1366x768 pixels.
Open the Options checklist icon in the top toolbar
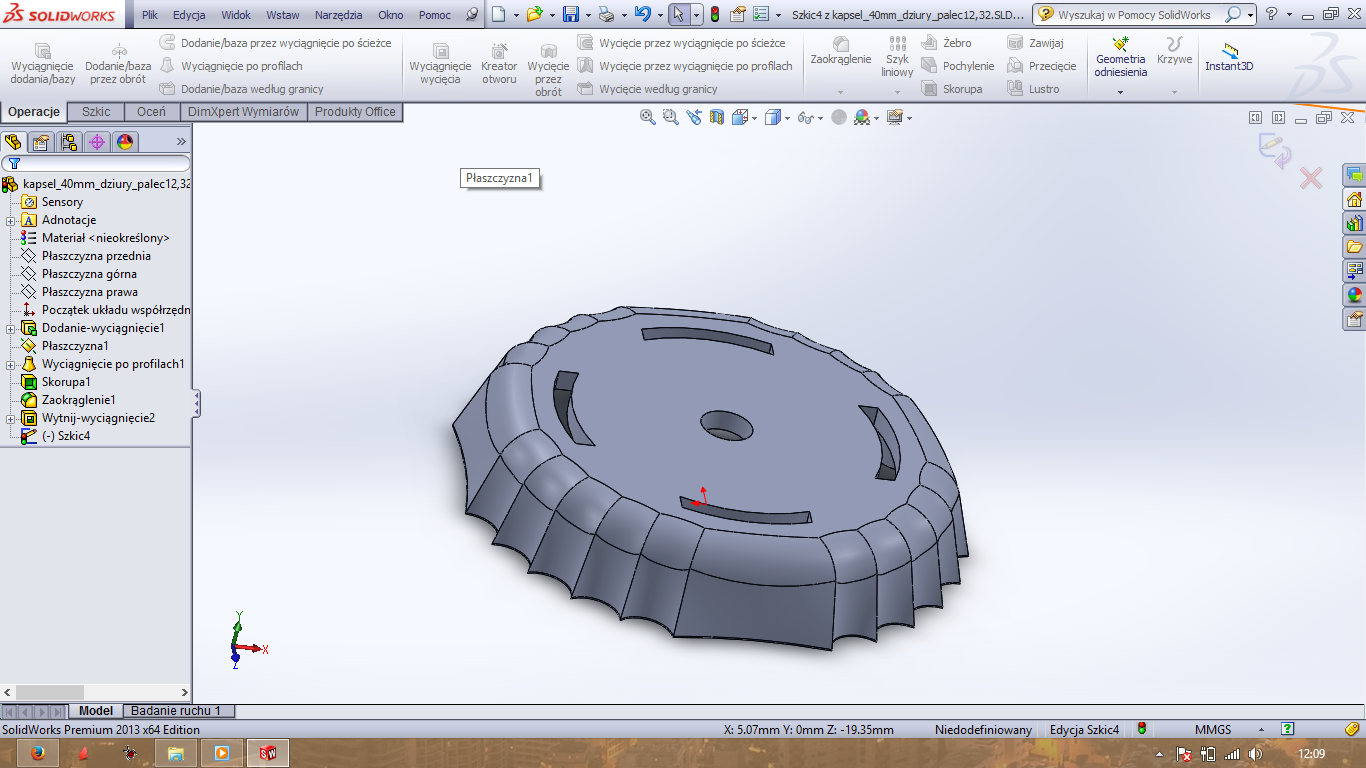(761, 14)
